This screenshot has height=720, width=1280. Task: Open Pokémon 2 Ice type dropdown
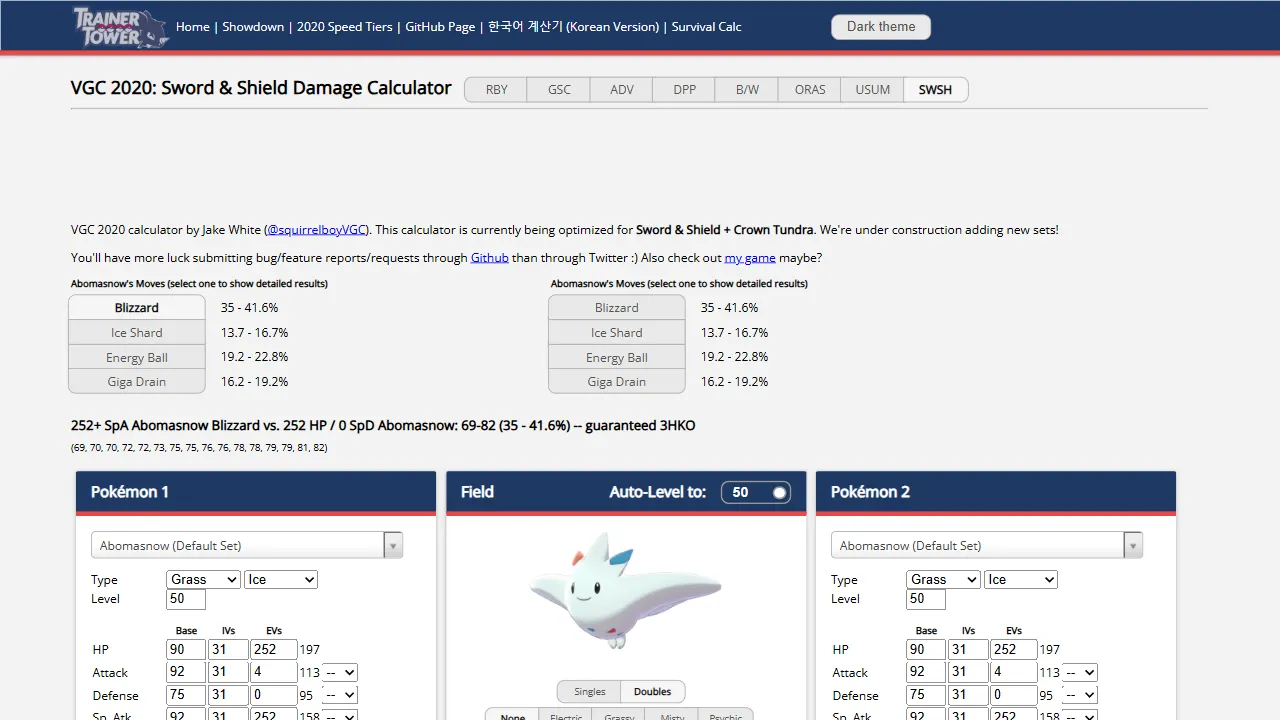[x=1021, y=580]
